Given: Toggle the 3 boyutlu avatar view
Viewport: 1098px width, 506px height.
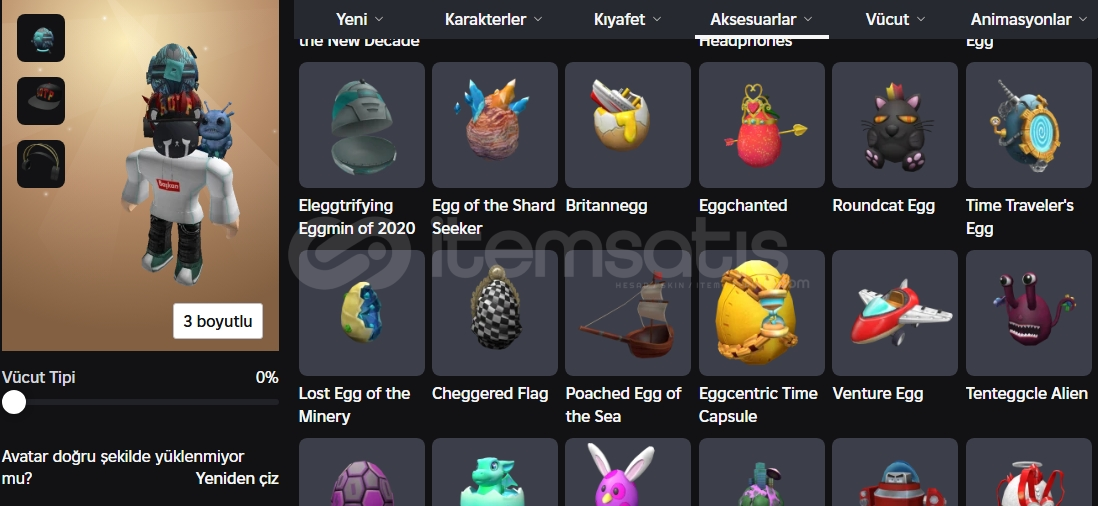Looking at the screenshot, I should point(218,321).
